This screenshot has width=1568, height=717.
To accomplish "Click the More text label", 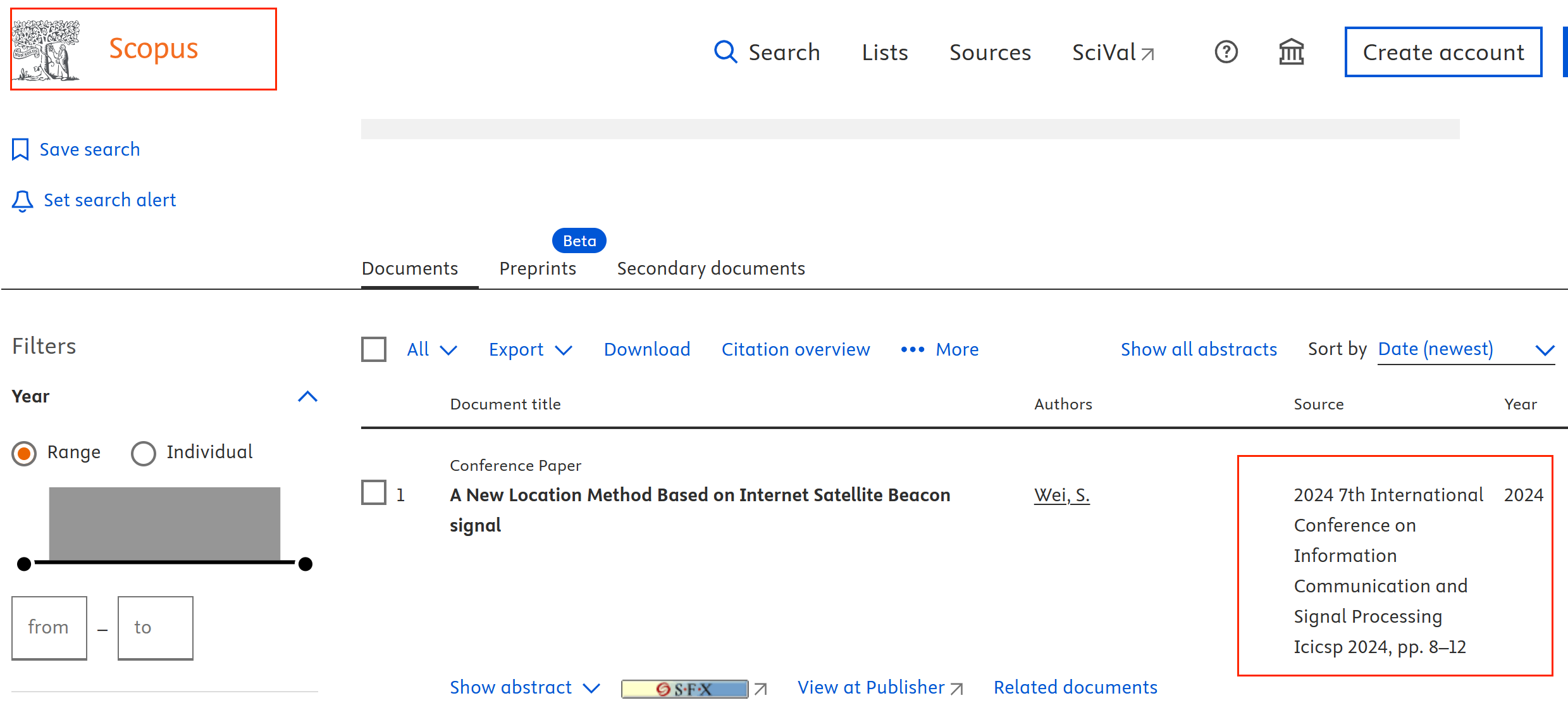I will 957,349.
